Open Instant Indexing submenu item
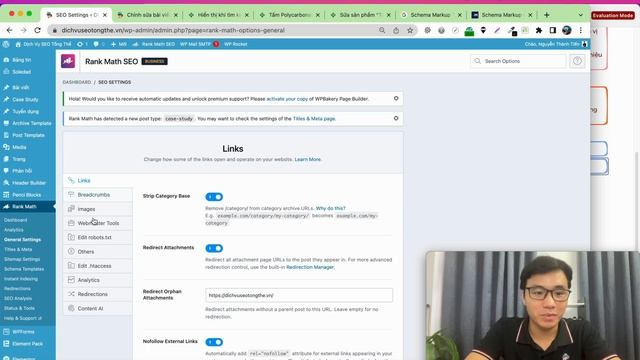 pos(21,279)
